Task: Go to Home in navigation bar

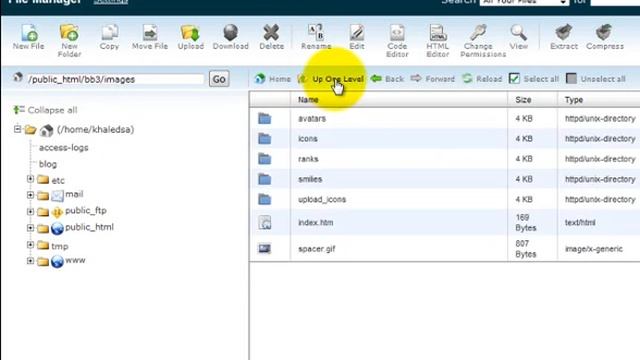Action: 273,79
